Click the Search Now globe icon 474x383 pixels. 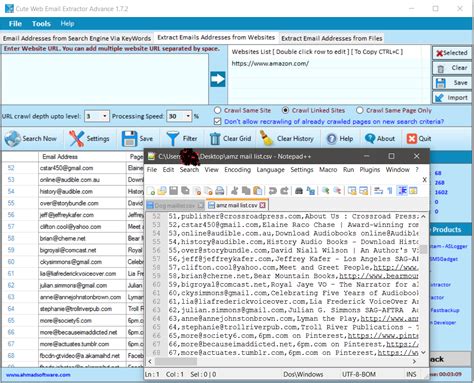click(13, 139)
